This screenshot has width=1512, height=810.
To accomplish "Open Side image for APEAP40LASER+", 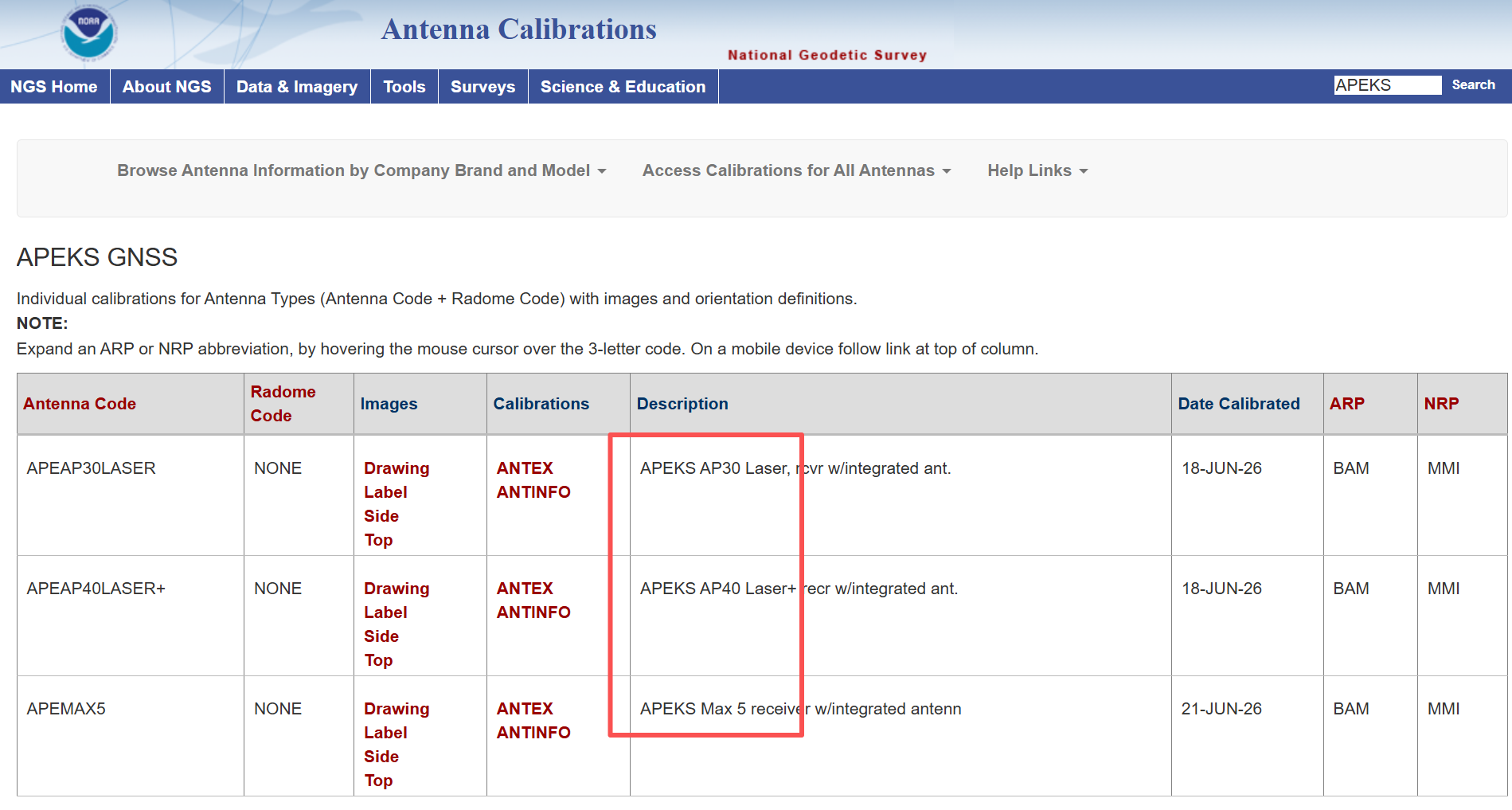I will pyautogui.click(x=381, y=636).
